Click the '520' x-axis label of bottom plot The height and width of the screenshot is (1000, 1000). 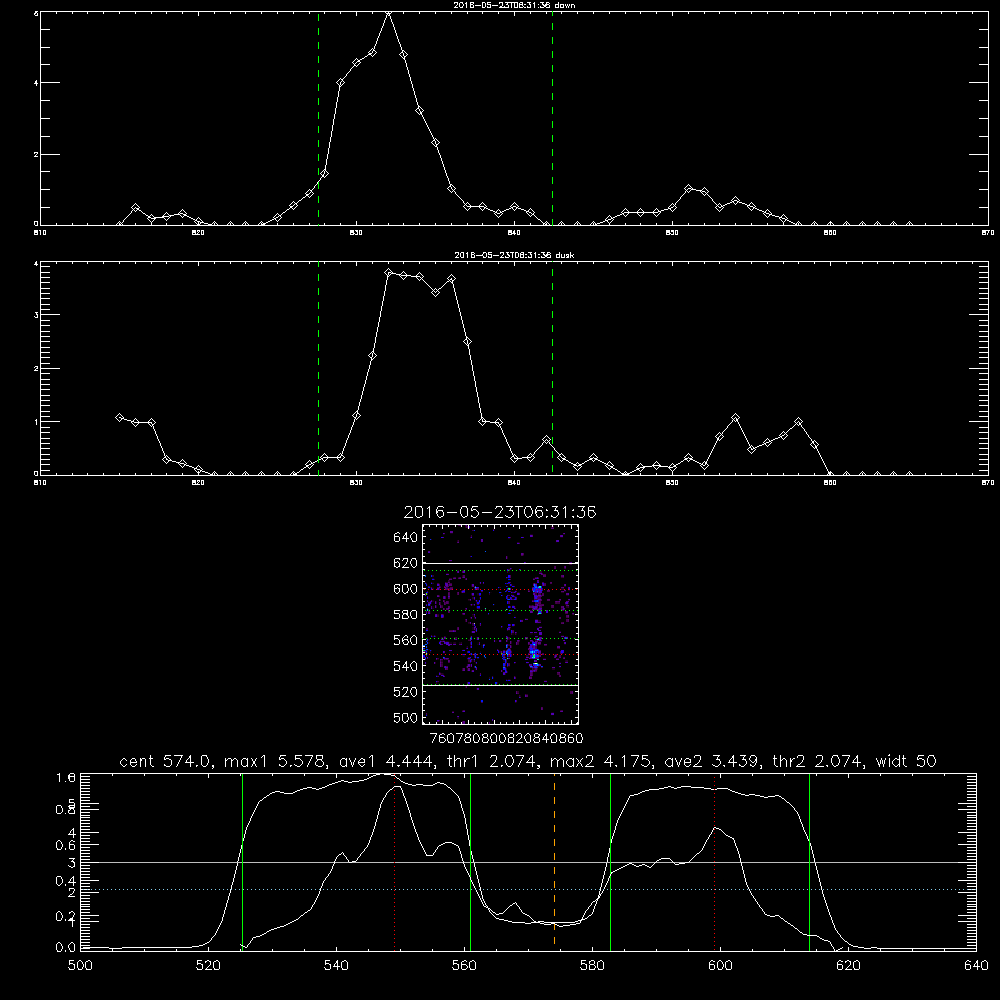pos(208,966)
